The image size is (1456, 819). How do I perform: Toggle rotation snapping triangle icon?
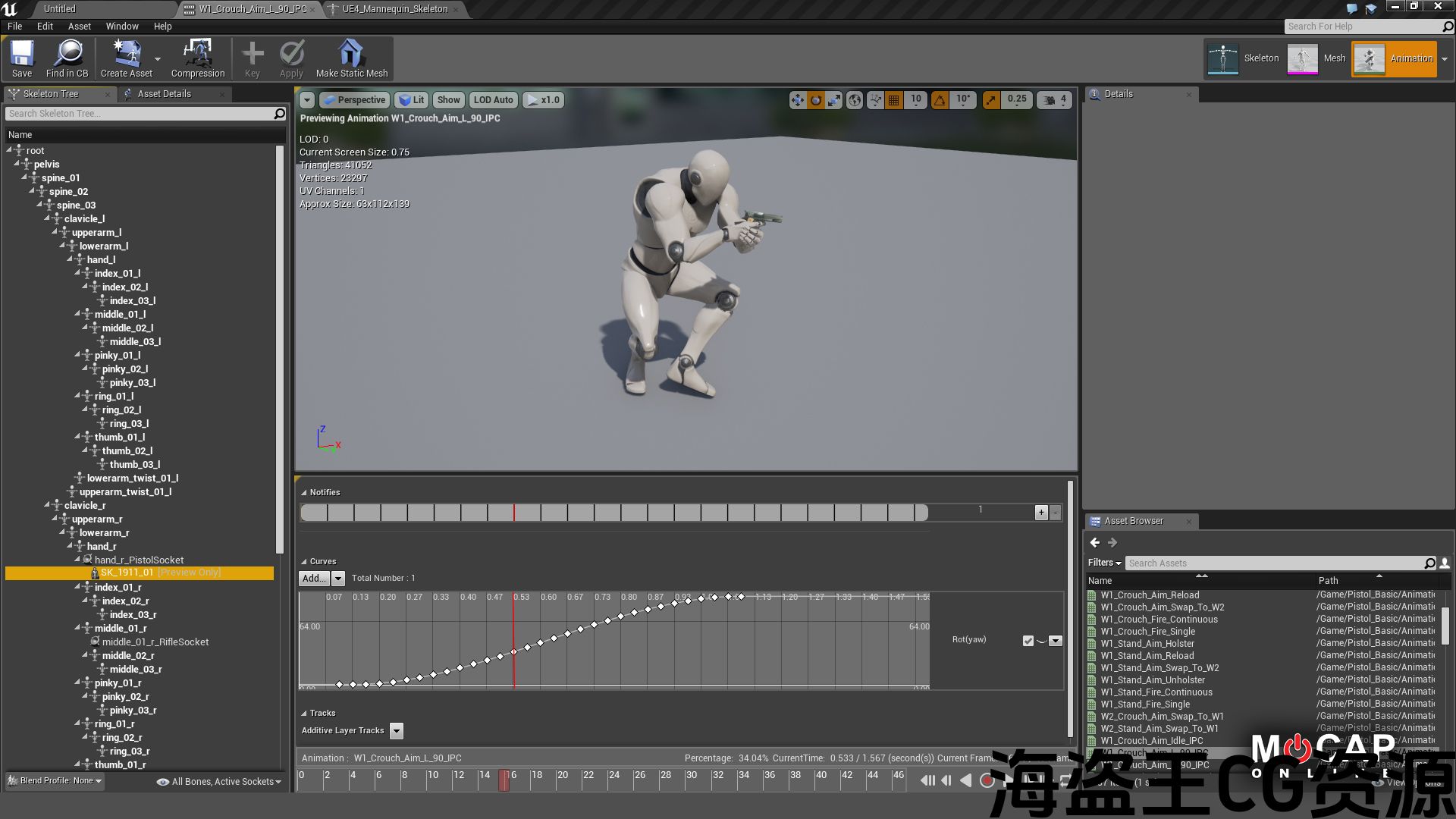point(940,100)
